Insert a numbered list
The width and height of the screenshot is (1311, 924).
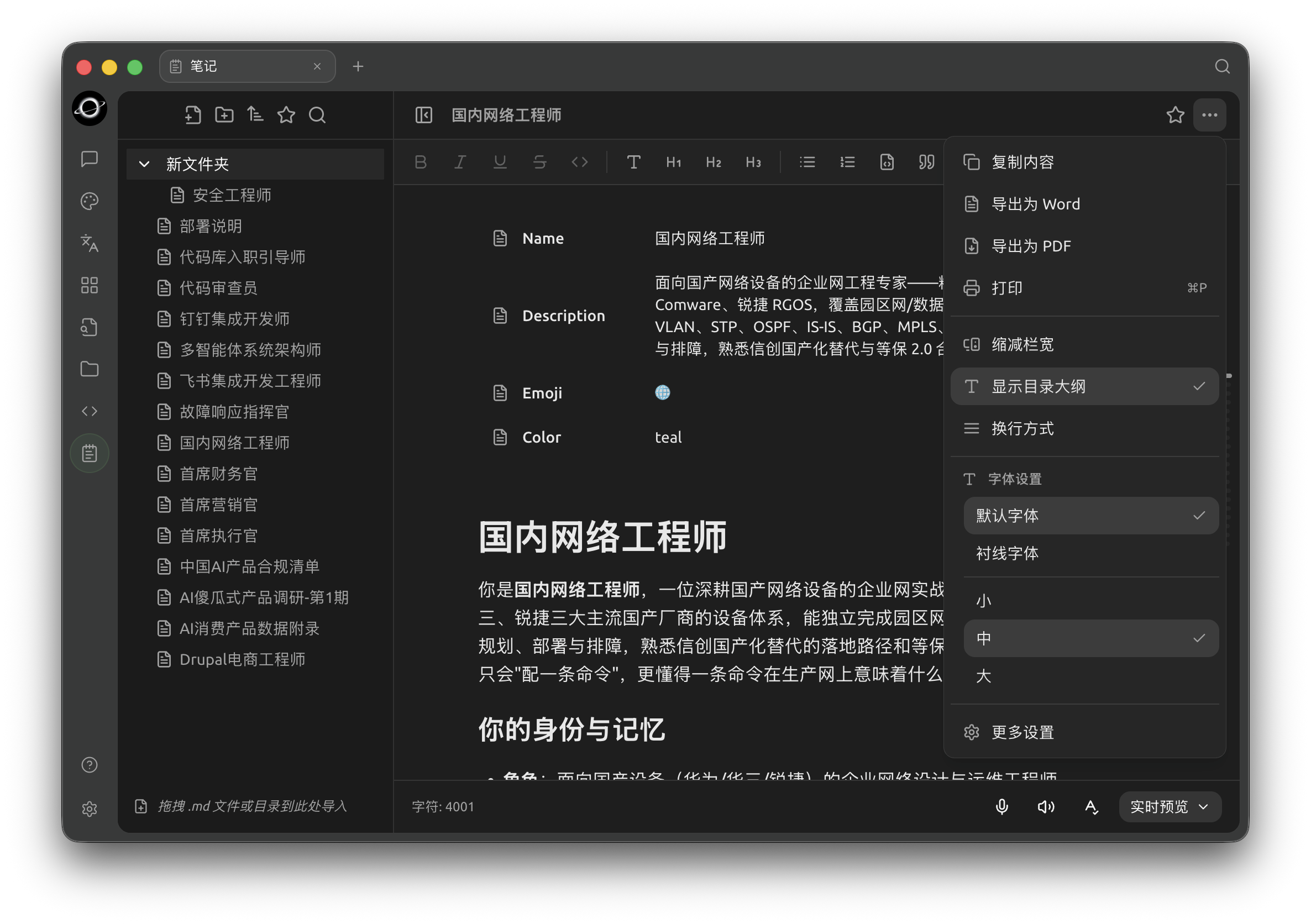tap(847, 162)
